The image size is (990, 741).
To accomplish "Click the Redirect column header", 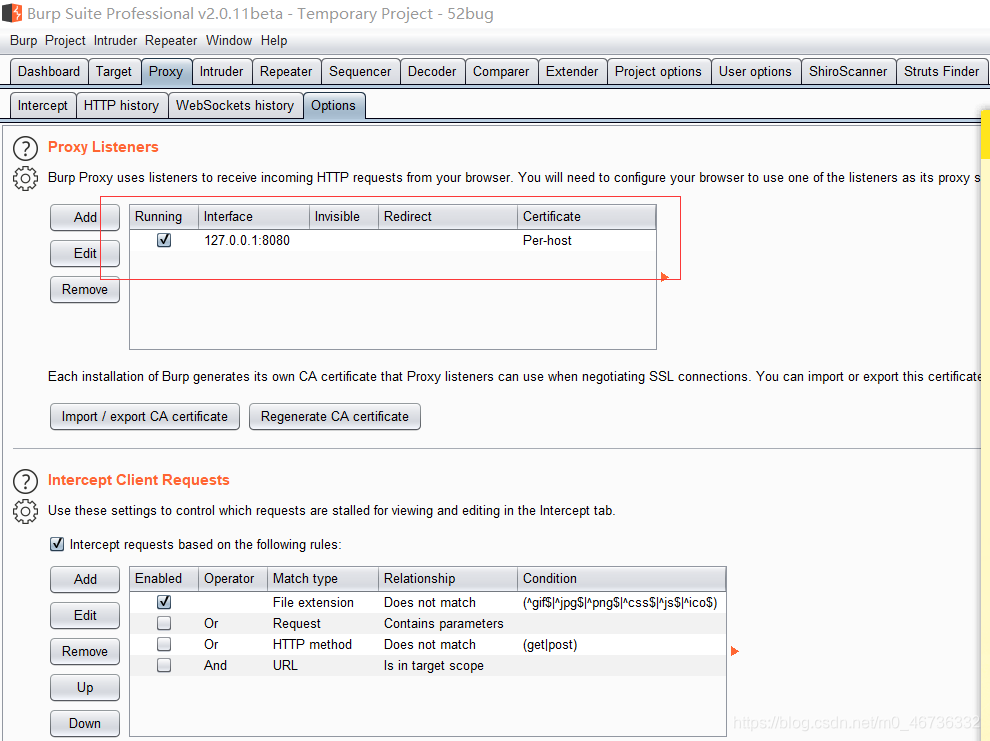I will pyautogui.click(x=448, y=216).
